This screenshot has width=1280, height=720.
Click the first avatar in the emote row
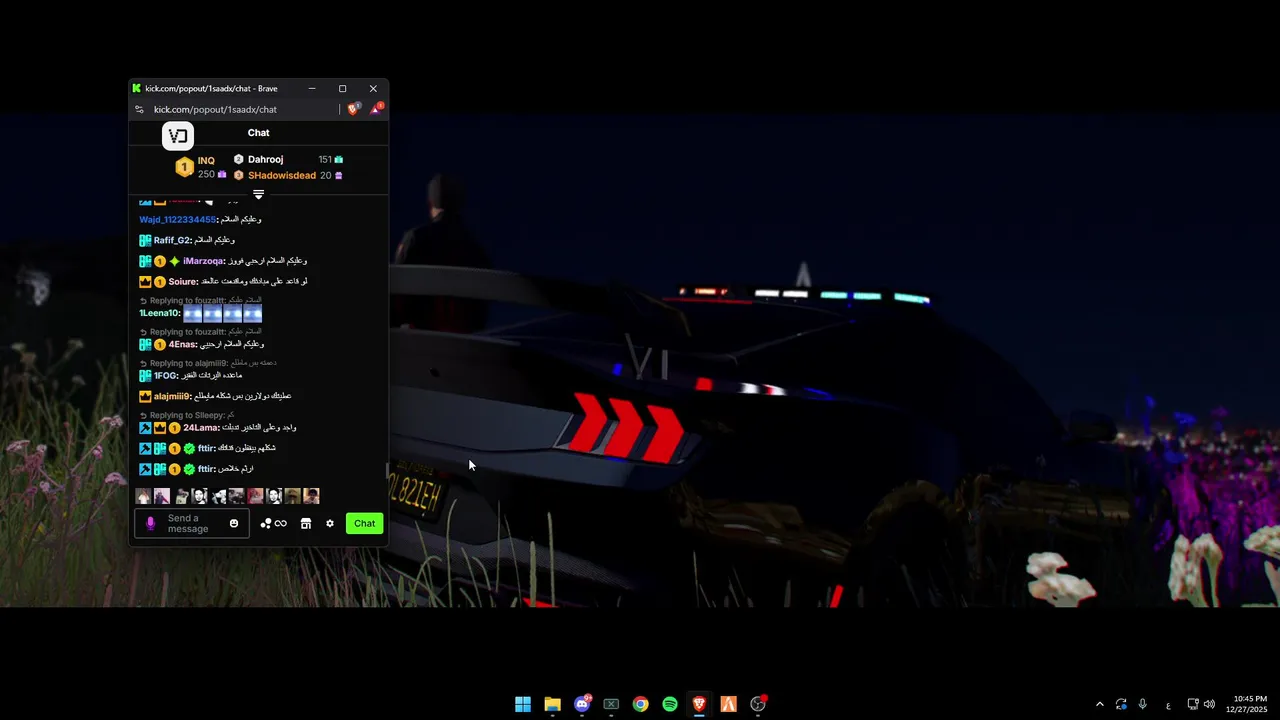[x=143, y=496]
